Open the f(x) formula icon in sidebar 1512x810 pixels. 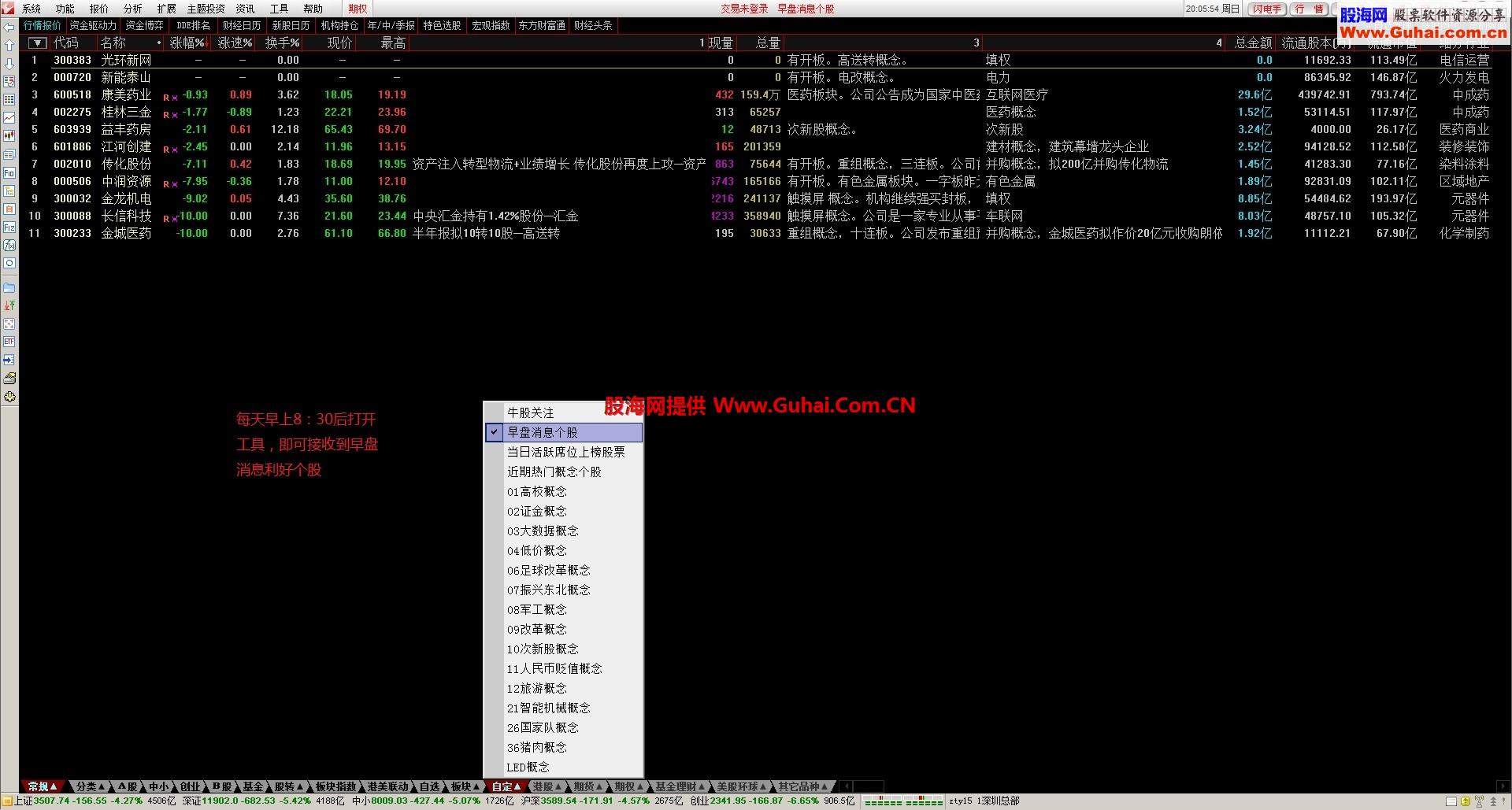pyautogui.click(x=9, y=245)
